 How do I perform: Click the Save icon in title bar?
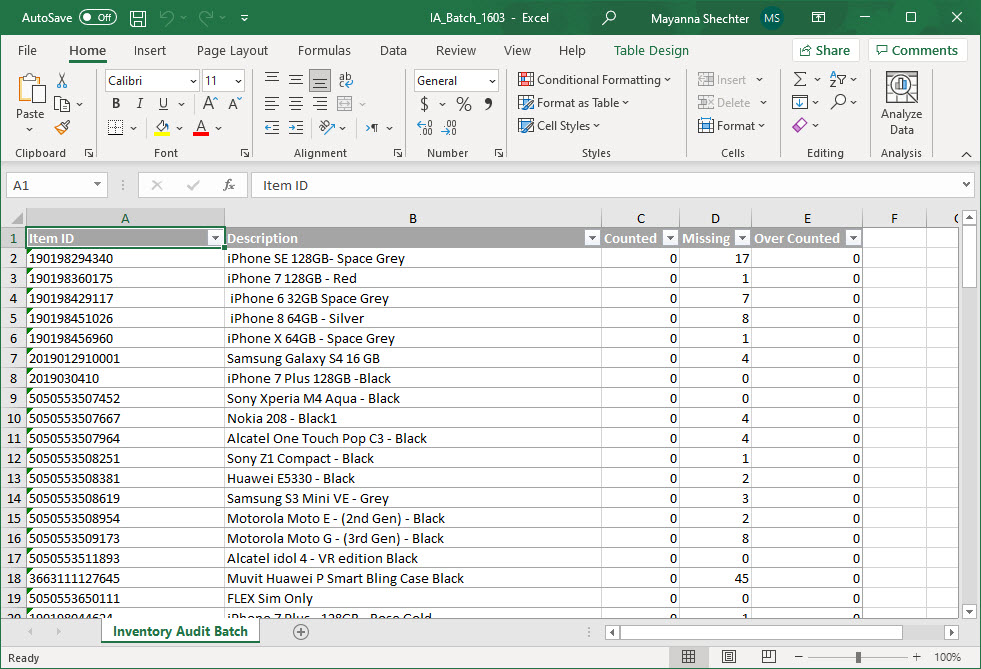tap(138, 18)
